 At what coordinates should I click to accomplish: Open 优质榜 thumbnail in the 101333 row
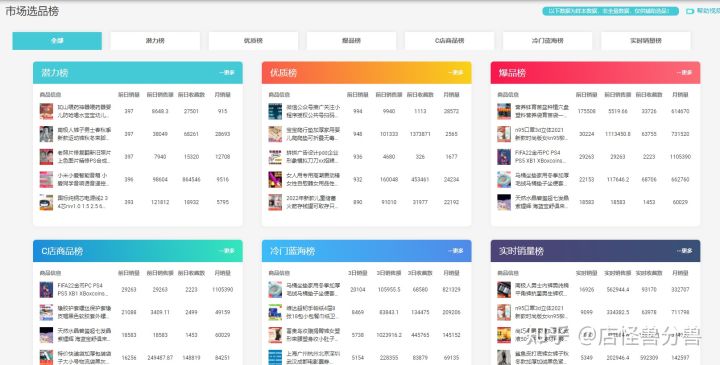click(275, 134)
